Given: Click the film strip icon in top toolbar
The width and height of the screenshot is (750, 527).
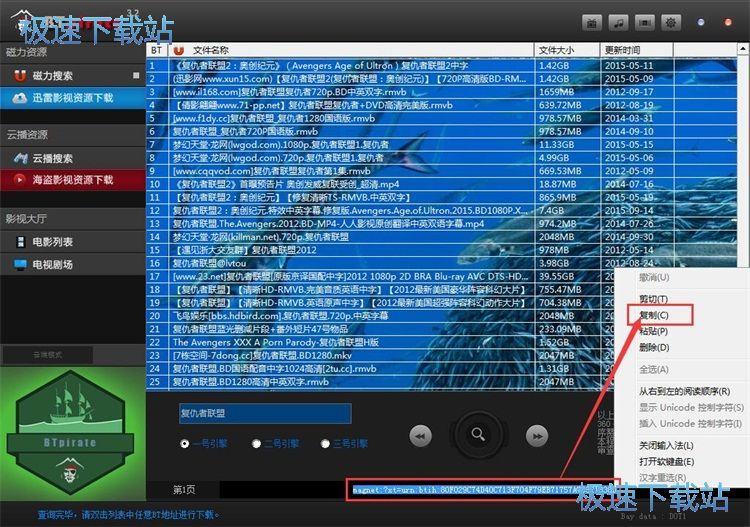Looking at the screenshot, I should 645,22.
